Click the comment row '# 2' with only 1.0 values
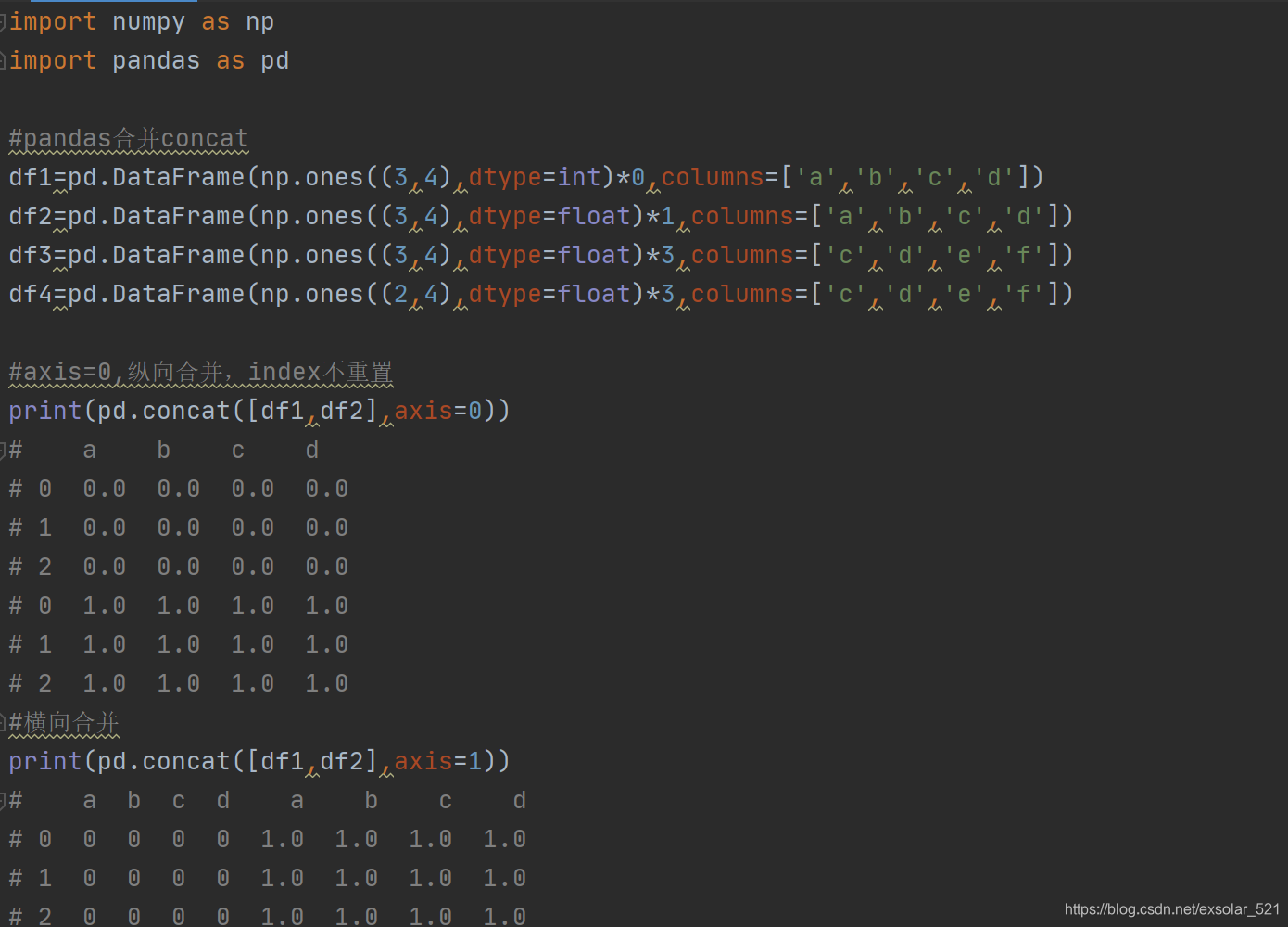 [179, 683]
